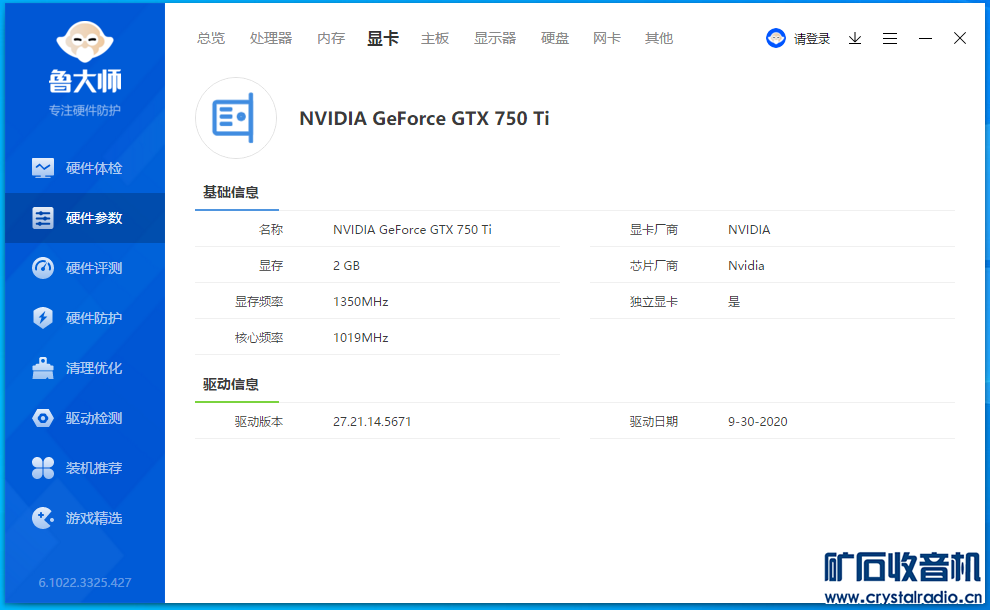This screenshot has height=610, width=990.
Task: Select 硬件参数 in the sidebar
Action: [94, 218]
